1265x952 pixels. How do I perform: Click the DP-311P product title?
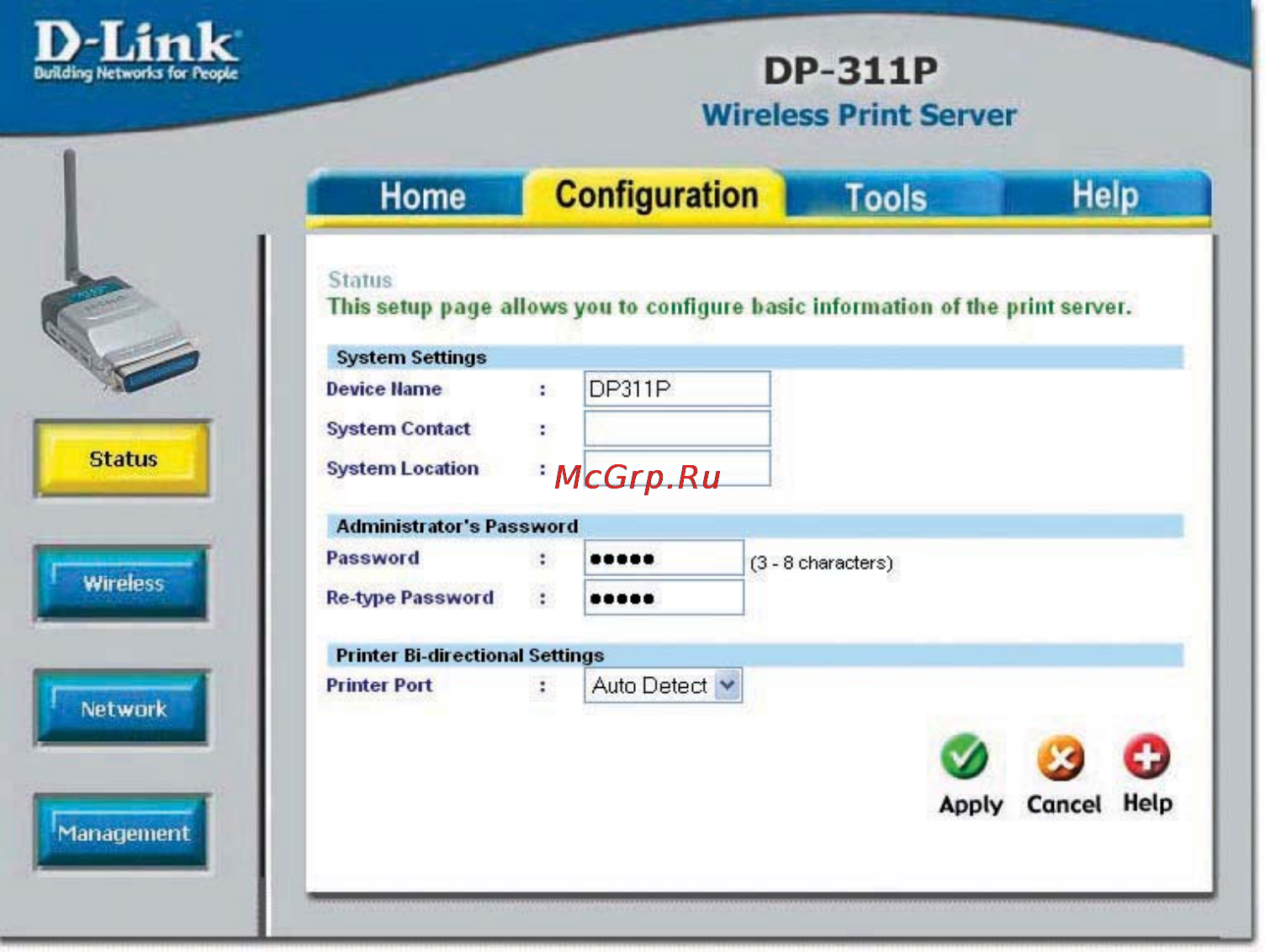(x=850, y=71)
